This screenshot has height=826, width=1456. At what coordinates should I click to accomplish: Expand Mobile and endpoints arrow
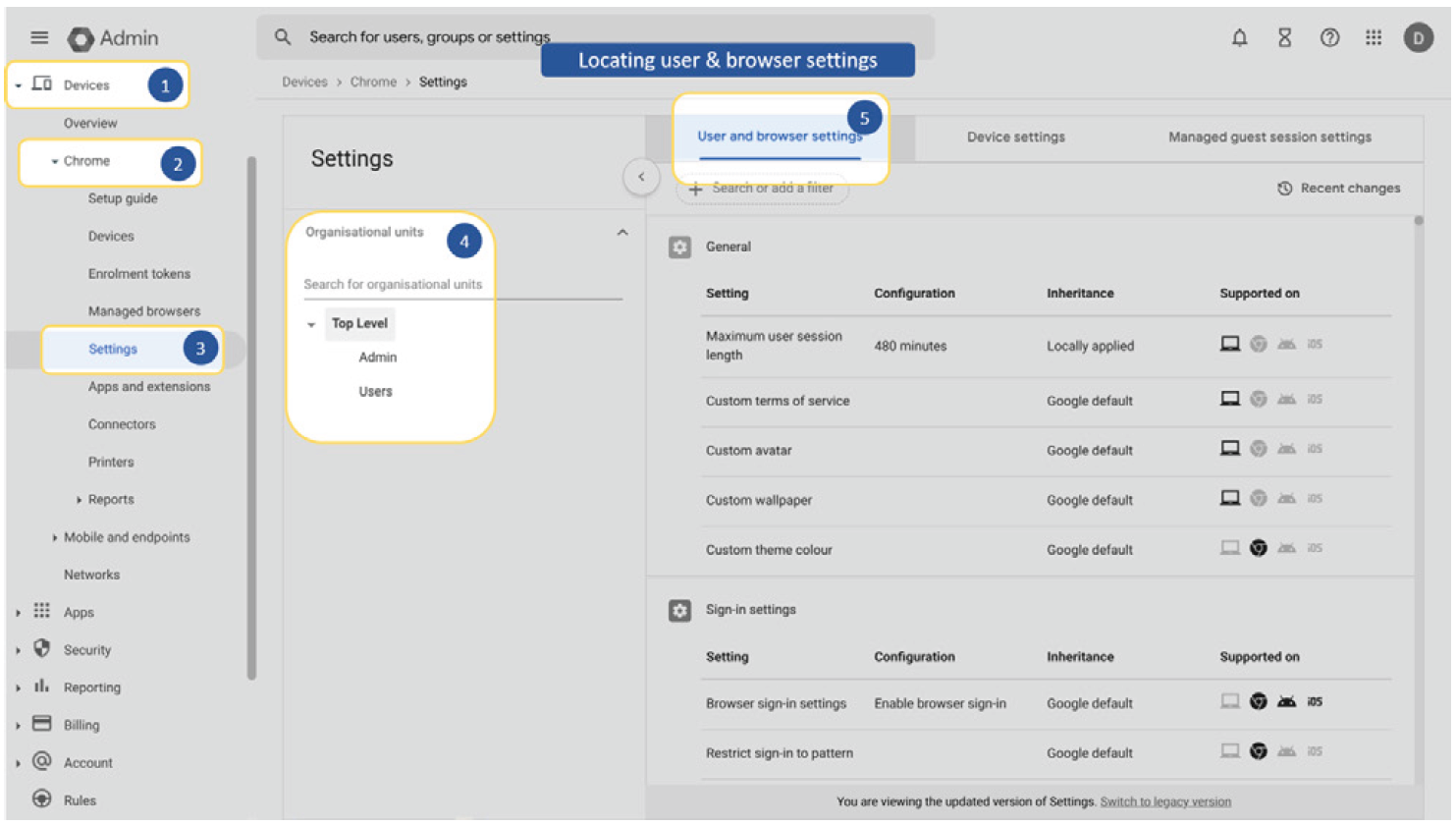coord(55,537)
